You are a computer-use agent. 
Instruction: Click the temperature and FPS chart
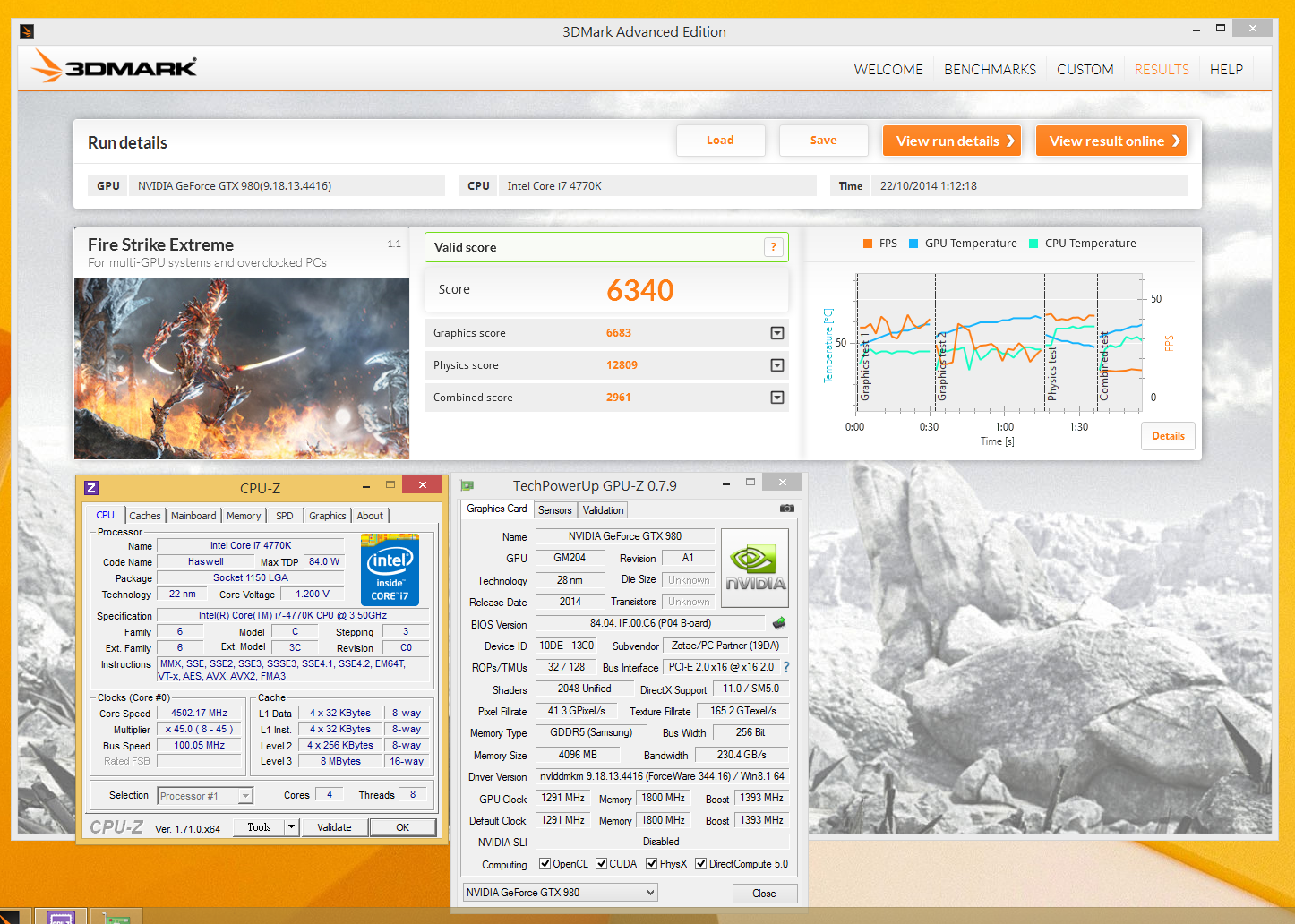pos(999,343)
